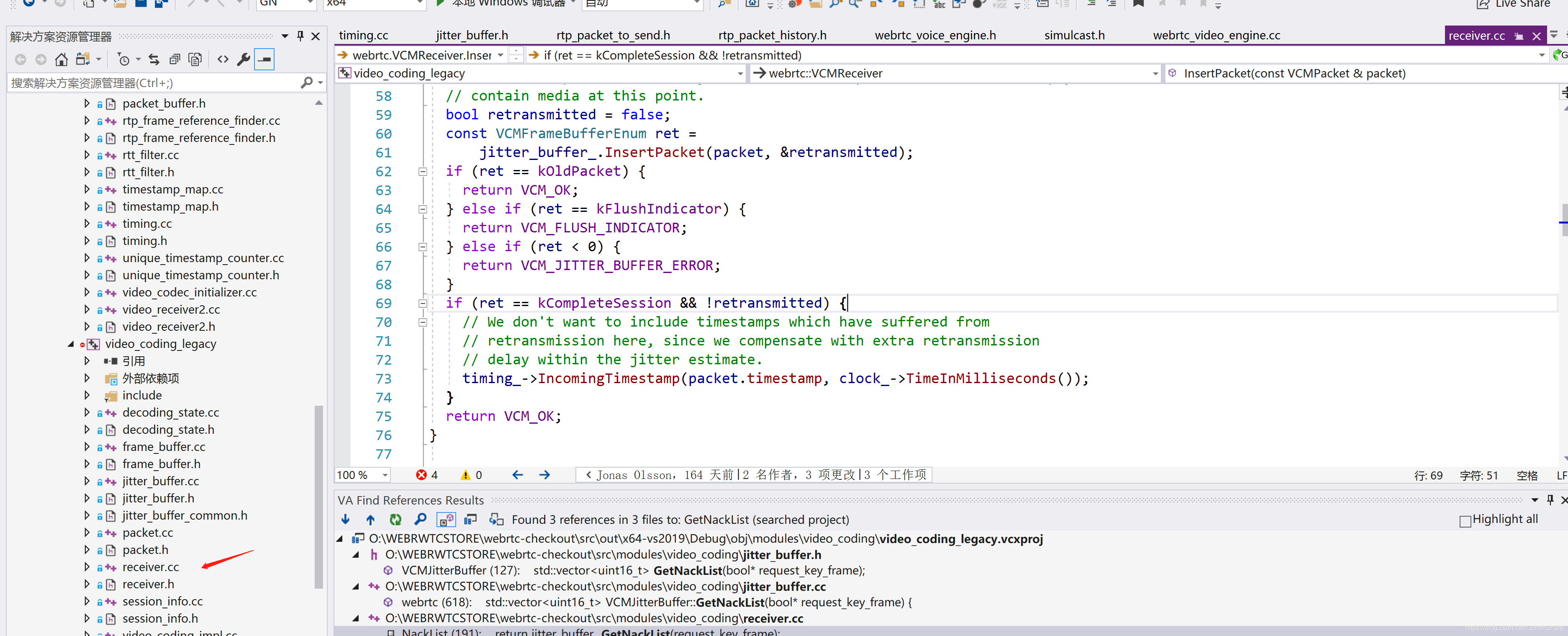This screenshot has height=636, width=1568.
Task: Pin the Solution Explorer panel
Action: click(x=300, y=36)
